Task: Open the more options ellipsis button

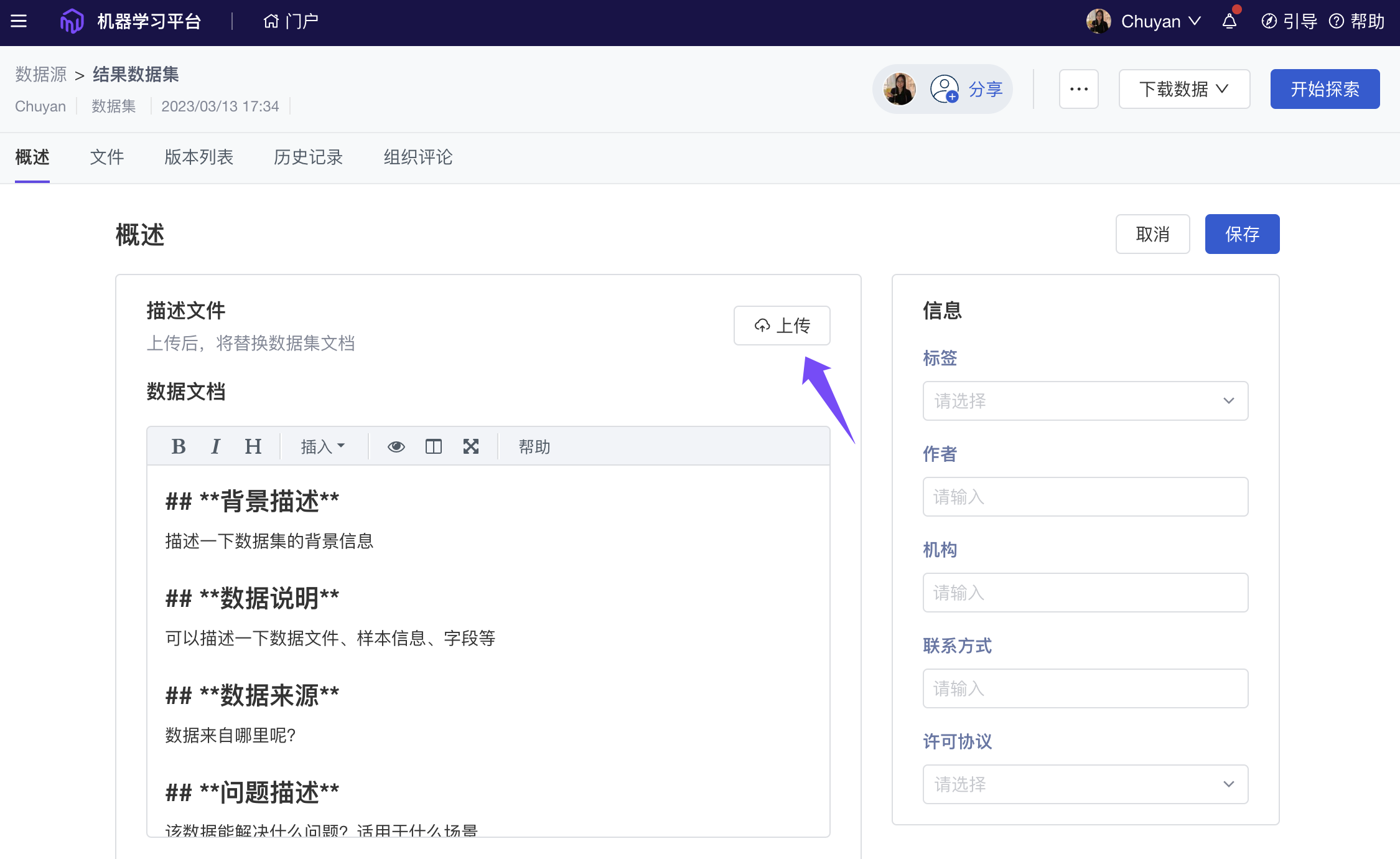Action: [1079, 89]
